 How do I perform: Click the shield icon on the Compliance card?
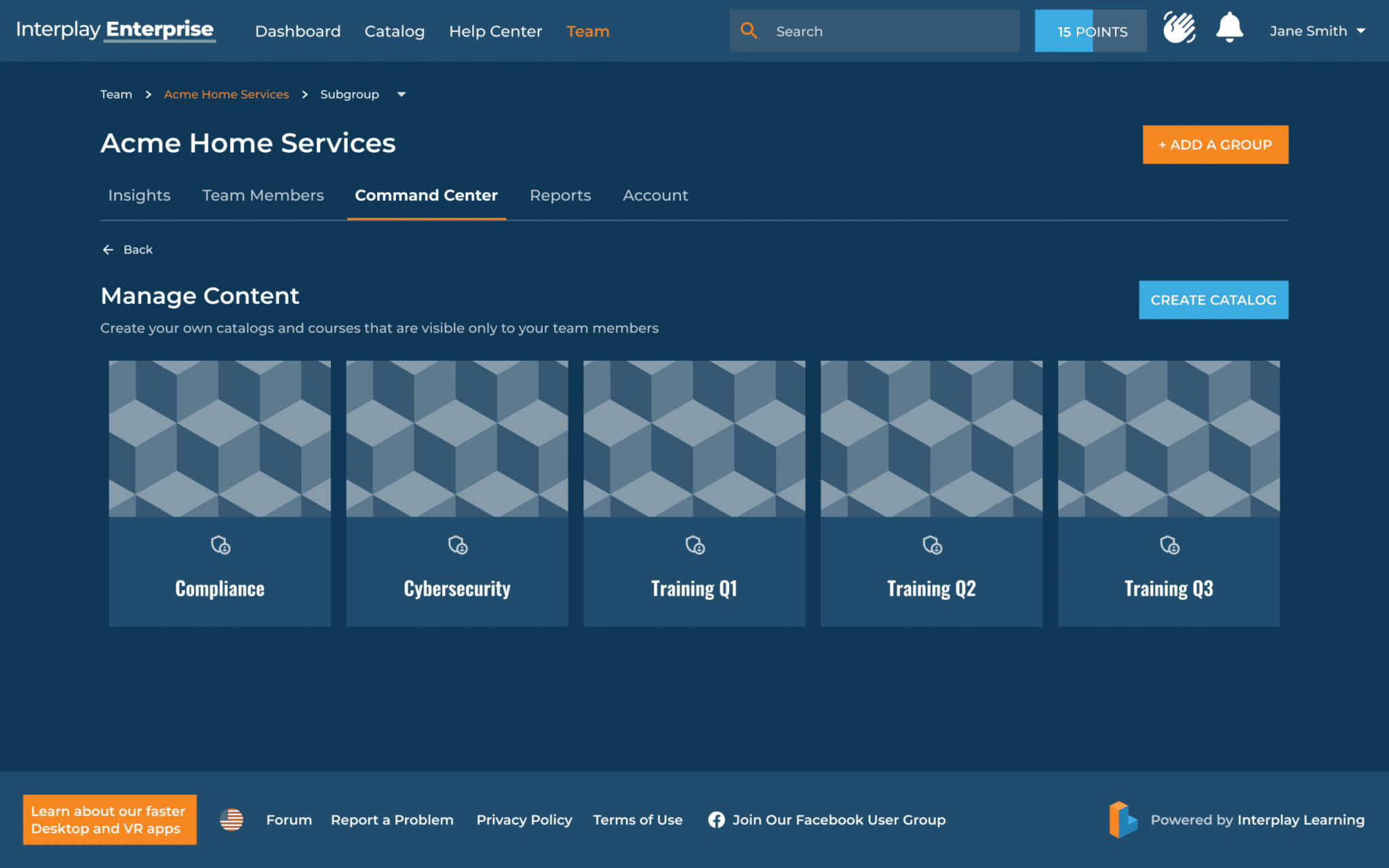(219, 545)
